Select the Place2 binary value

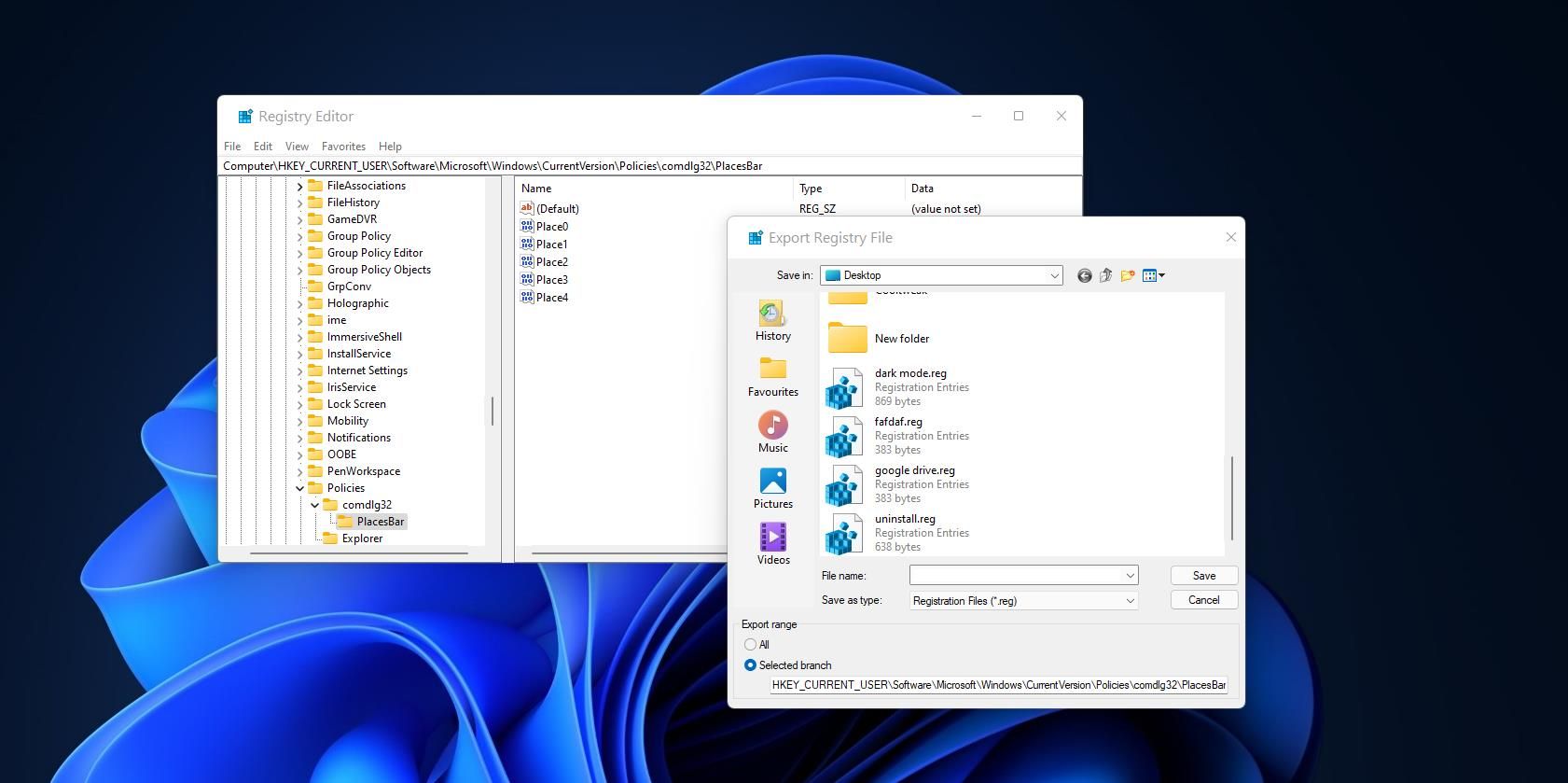(552, 262)
